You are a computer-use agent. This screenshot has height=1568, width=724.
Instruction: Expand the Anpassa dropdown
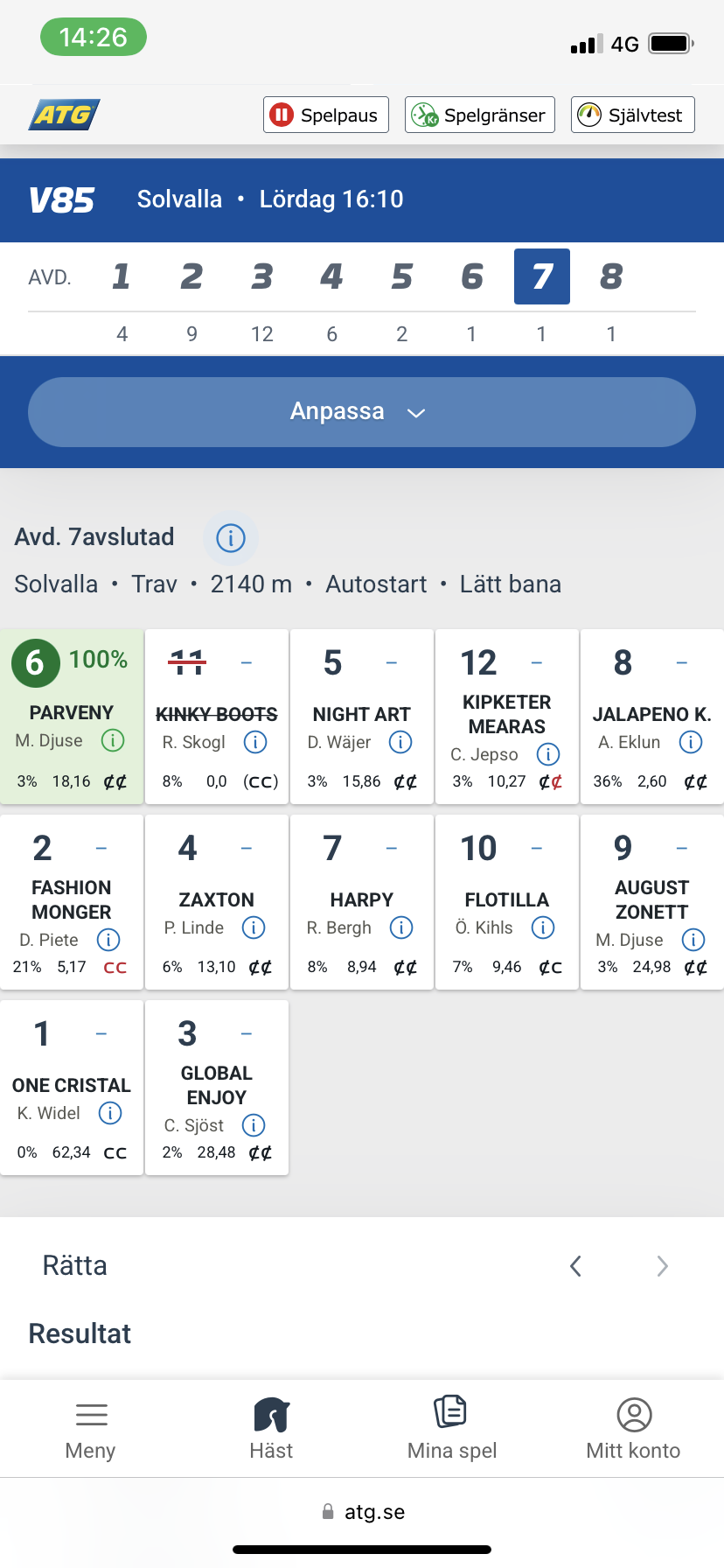tap(361, 412)
